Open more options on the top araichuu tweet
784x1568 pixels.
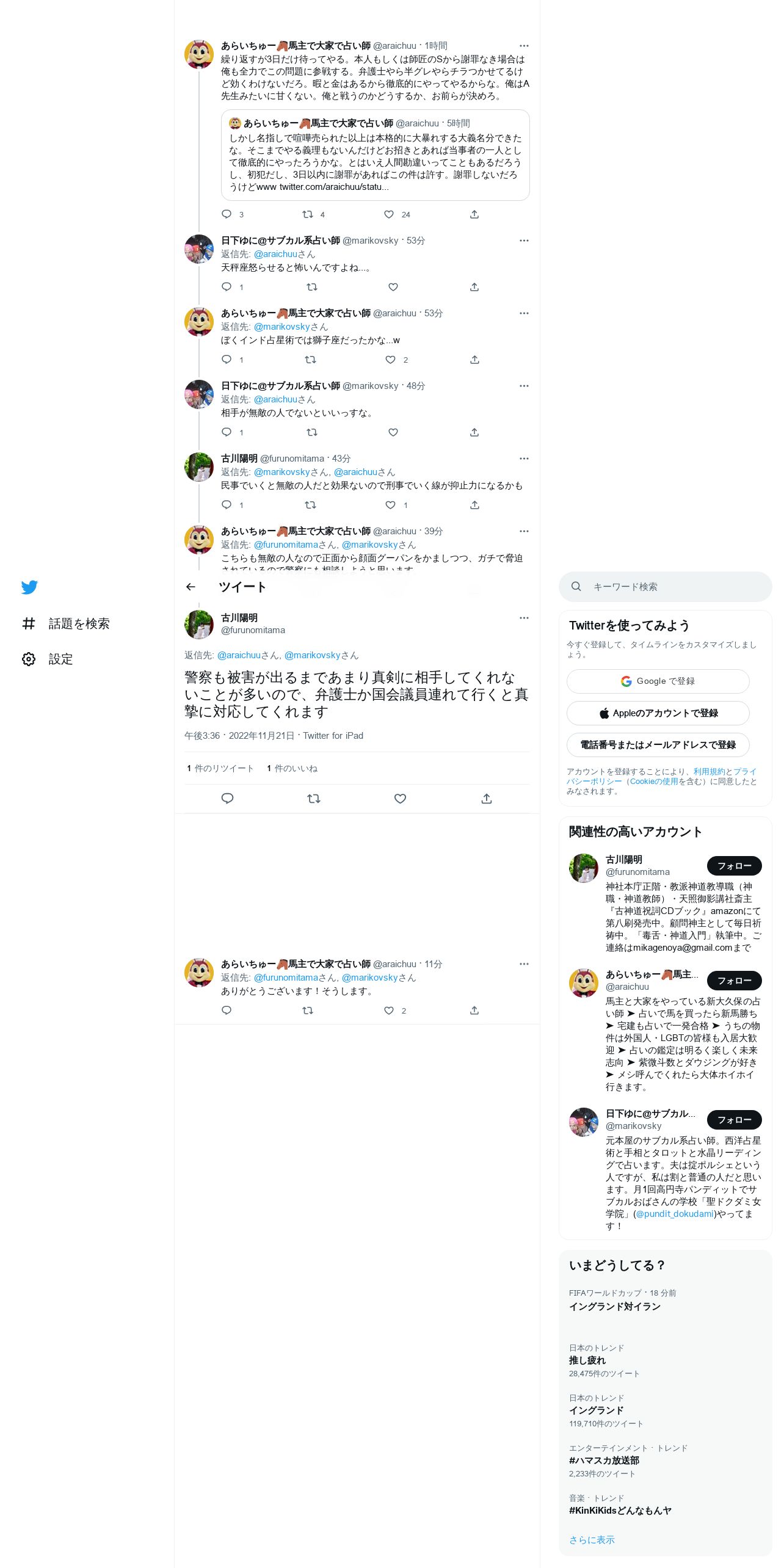pyautogui.click(x=524, y=46)
